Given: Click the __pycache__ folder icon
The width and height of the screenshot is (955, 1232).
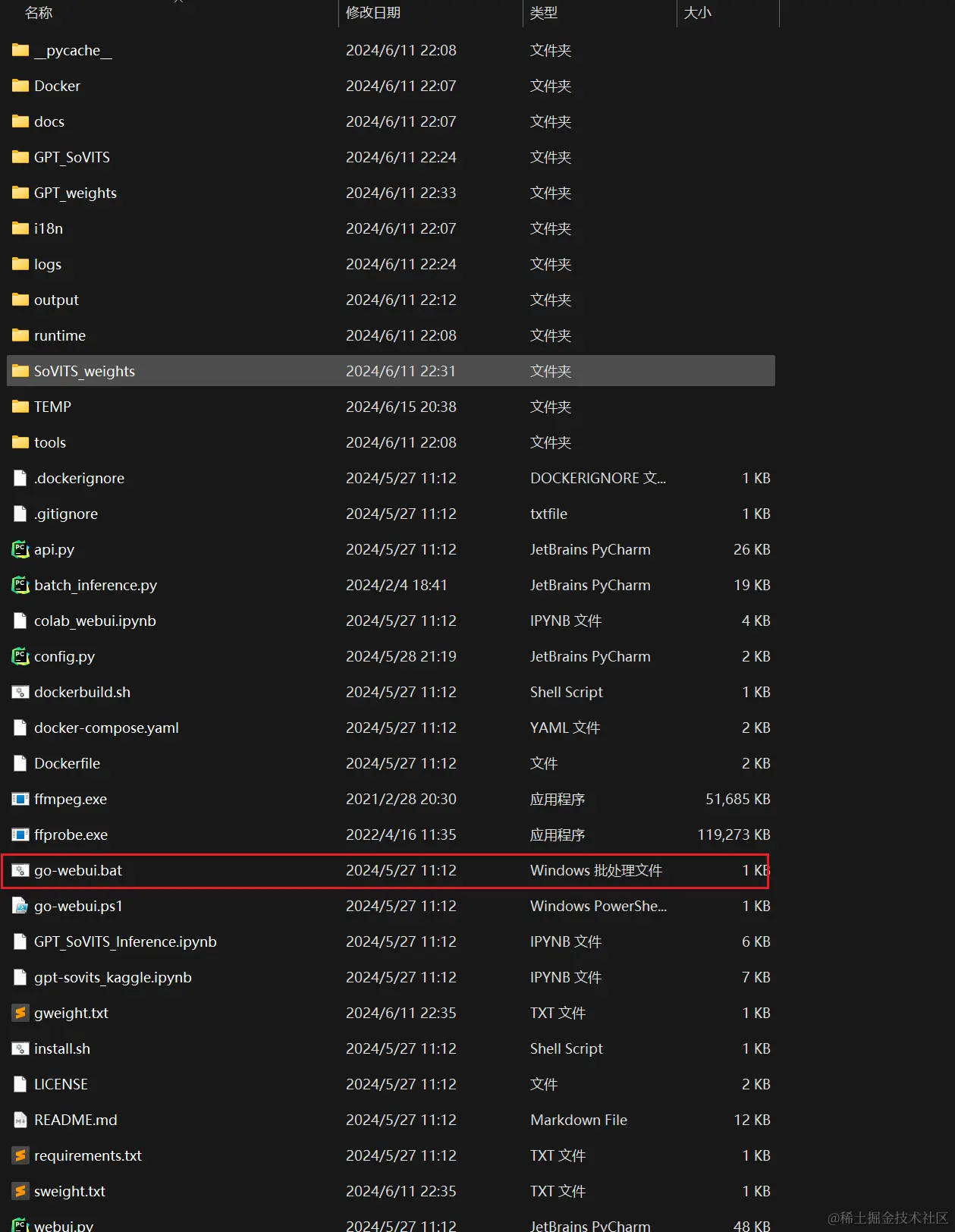Looking at the screenshot, I should 20,51.
